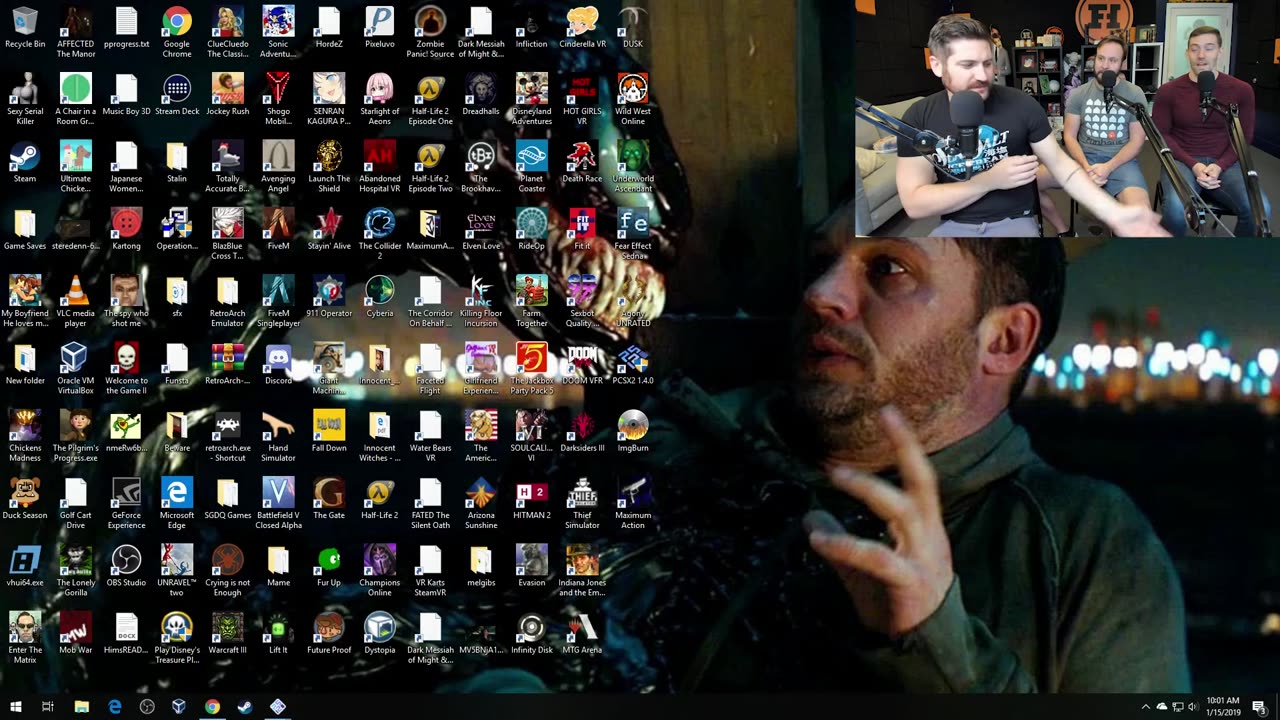Launch Discord from the desktop

(278, 365)
